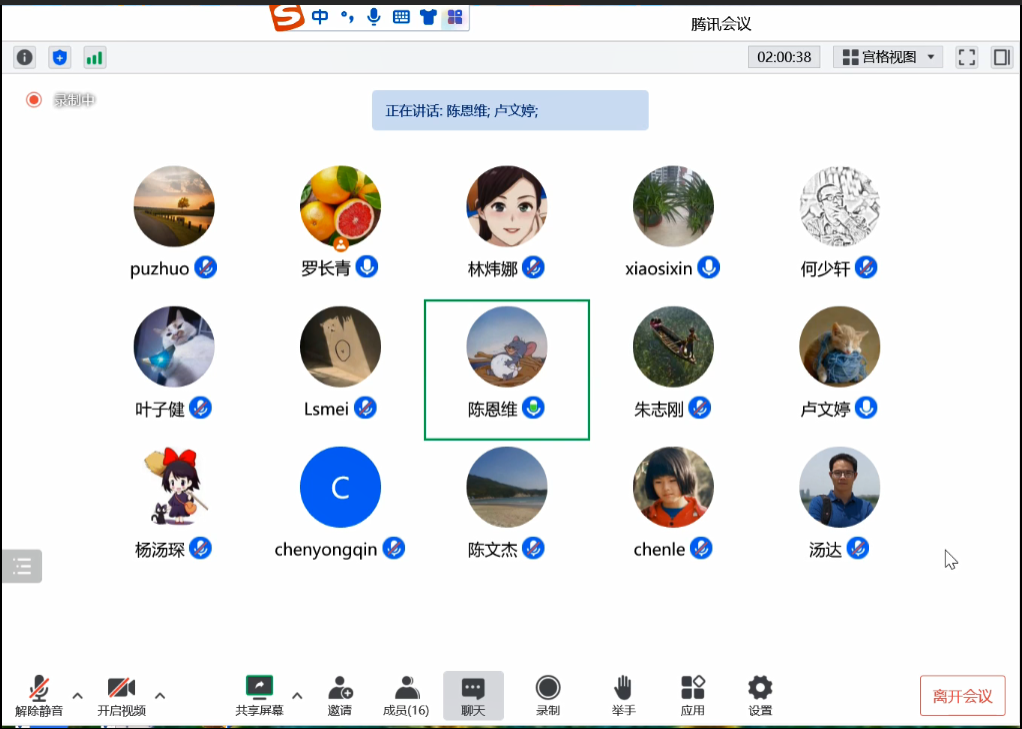Viewport: 1022px width, 729px height.
Task: Raise hand with 举手 button
Action: coord(623,695)
